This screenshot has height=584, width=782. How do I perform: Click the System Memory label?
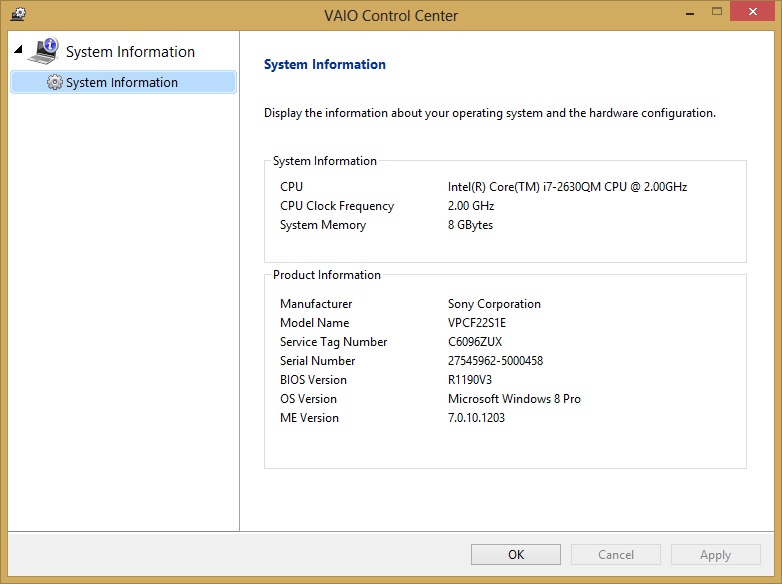click(323, 225)
